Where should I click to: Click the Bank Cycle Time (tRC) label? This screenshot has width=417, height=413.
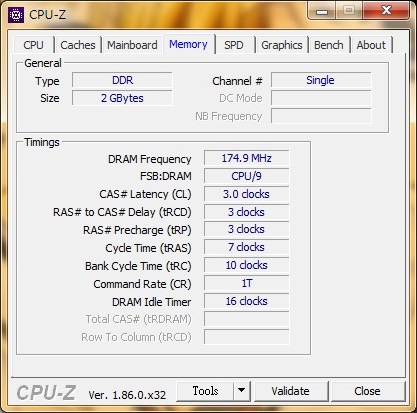point(138,266)
